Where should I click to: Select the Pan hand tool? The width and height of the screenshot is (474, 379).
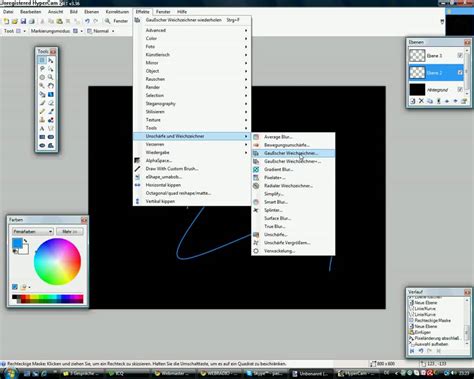(x=51, y=86)
